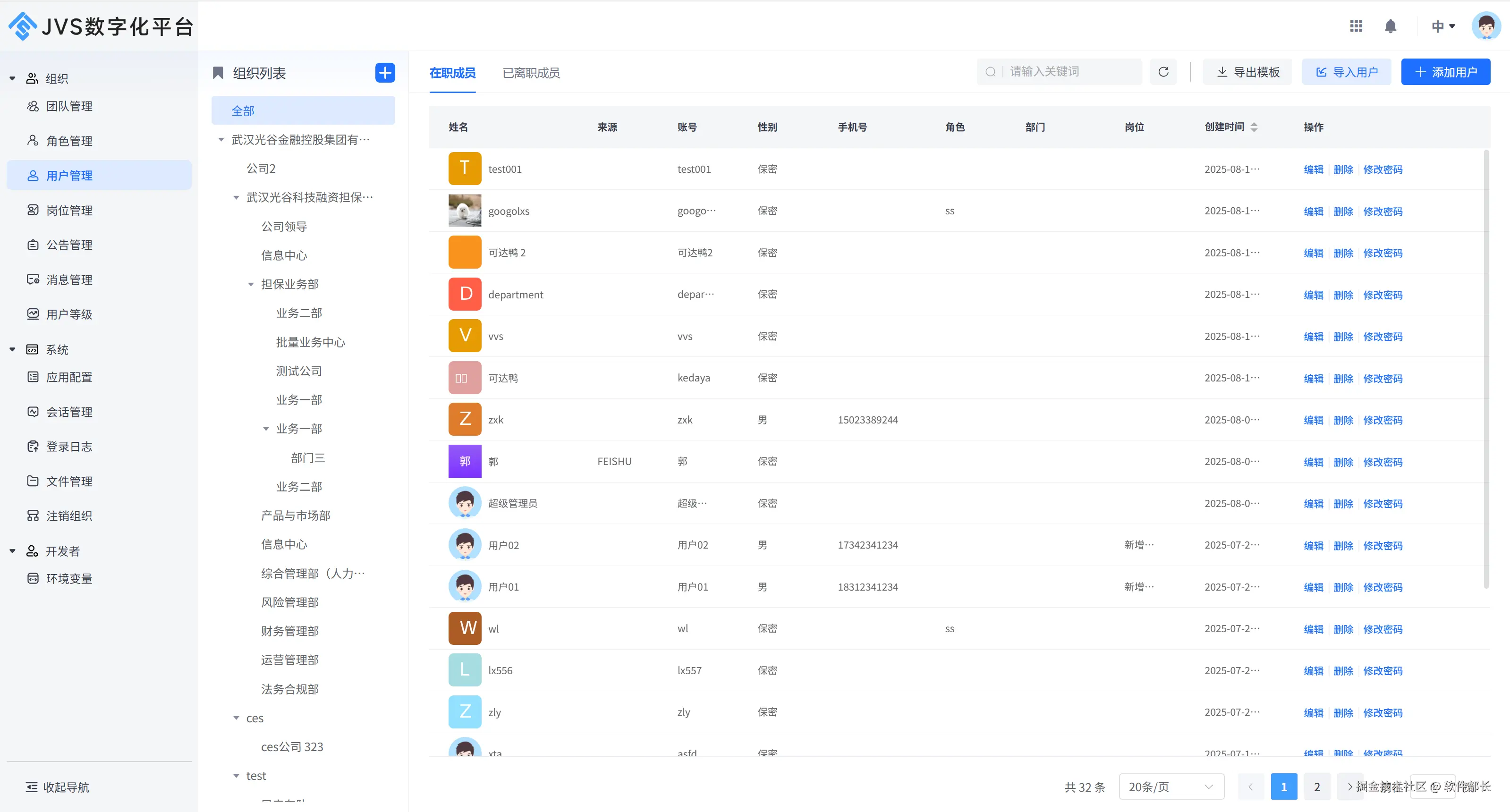The height and width of the screenshot is (812, 1510).
Task: Open the 20条/页 page size dropdown
Action: click(1171, 786)
